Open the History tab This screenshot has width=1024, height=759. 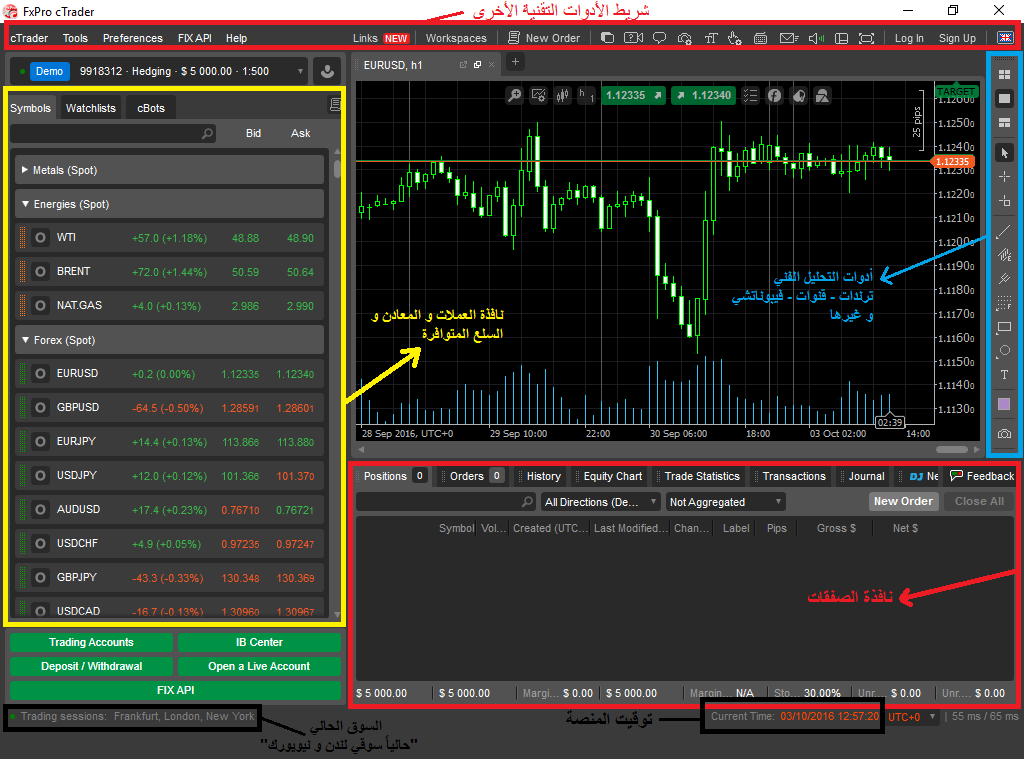(543, 476)
